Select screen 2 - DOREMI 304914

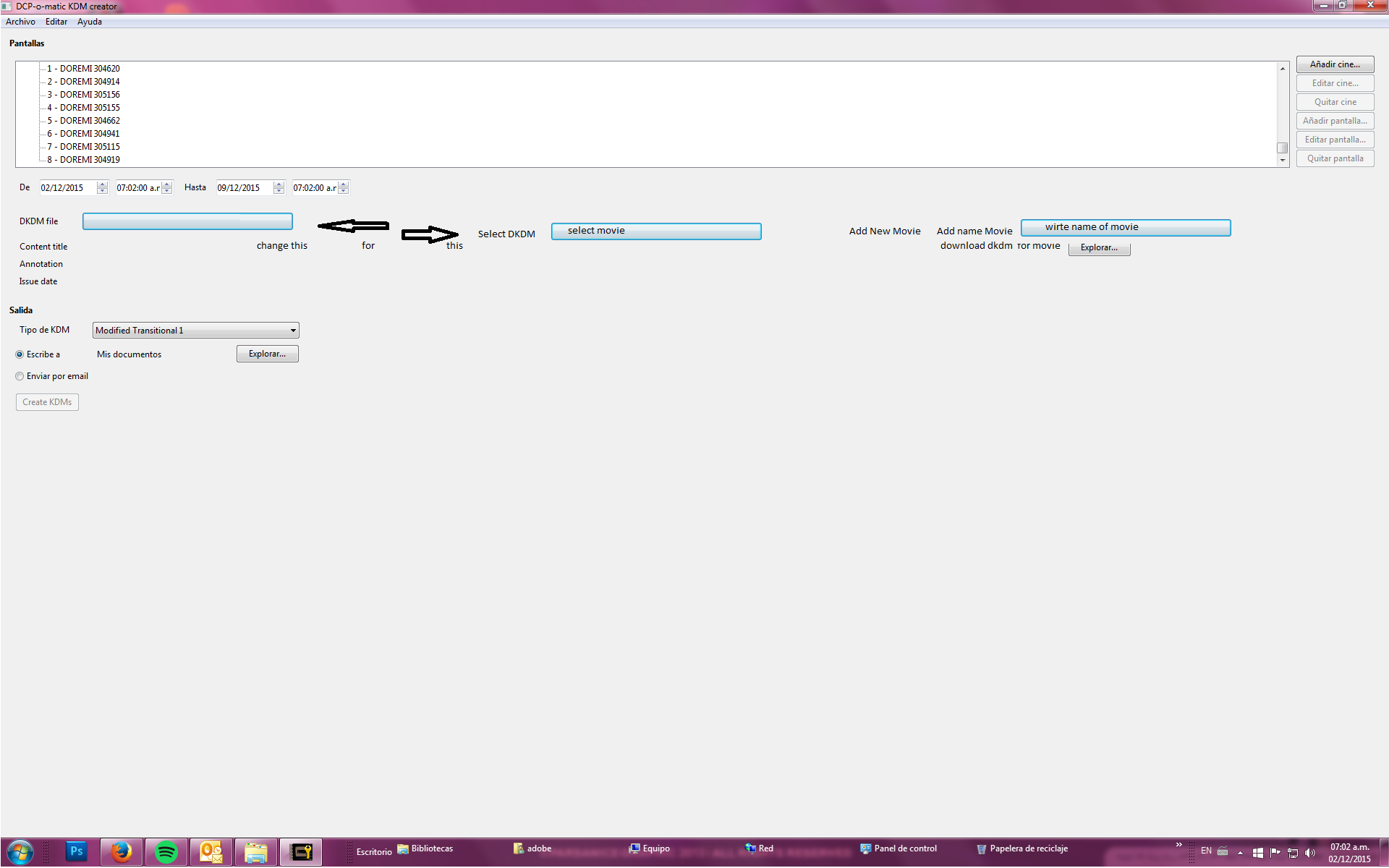click(x=84, y=82)
